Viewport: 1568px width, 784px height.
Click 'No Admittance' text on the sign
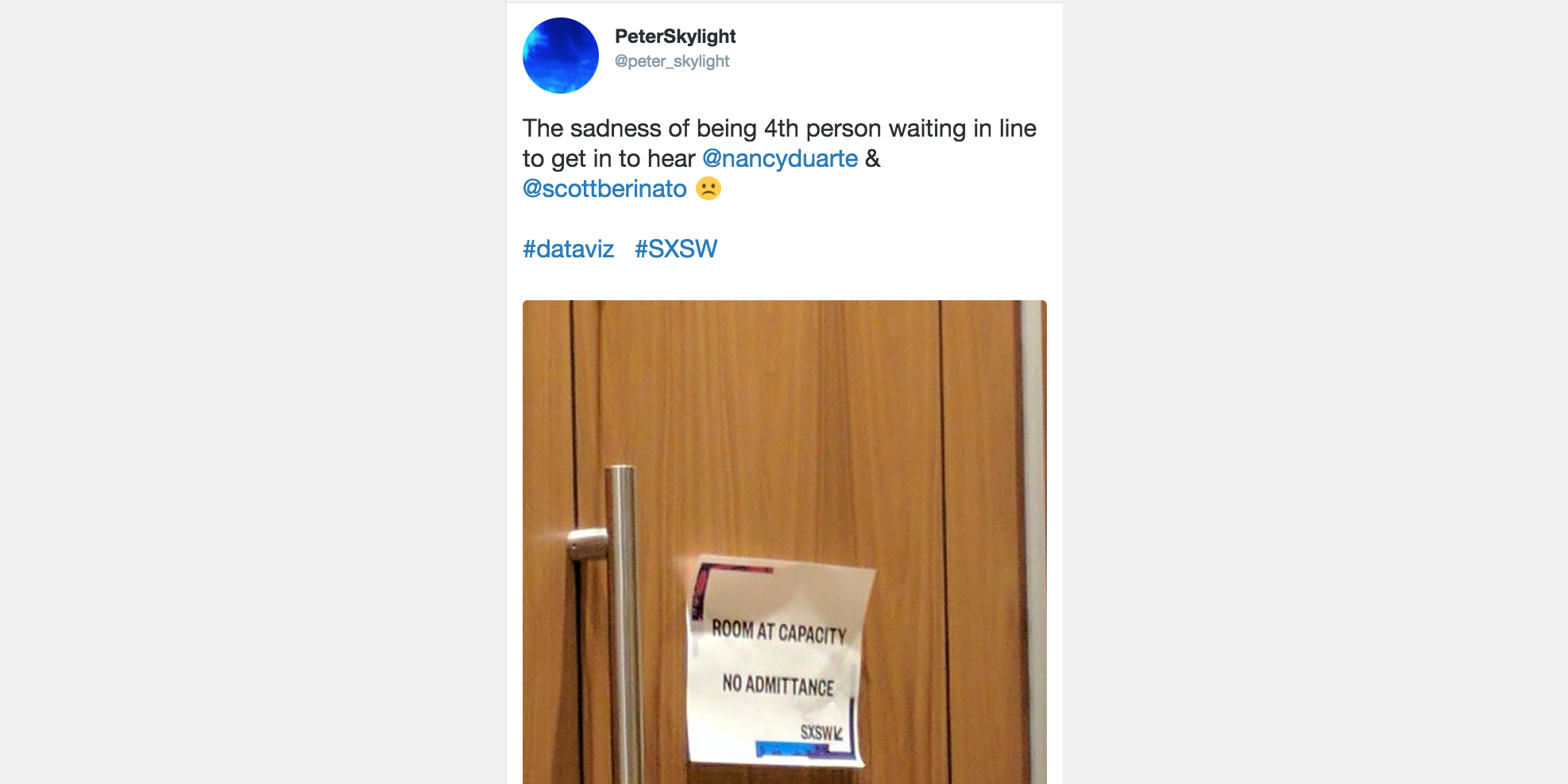pyautogui.click(x=778, y=686)
